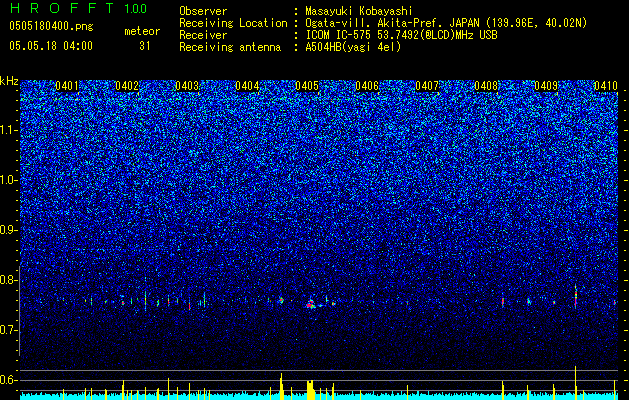Click frequency axis label 0.6
This screenshot has height=400, width=629.
pos(9,380)
